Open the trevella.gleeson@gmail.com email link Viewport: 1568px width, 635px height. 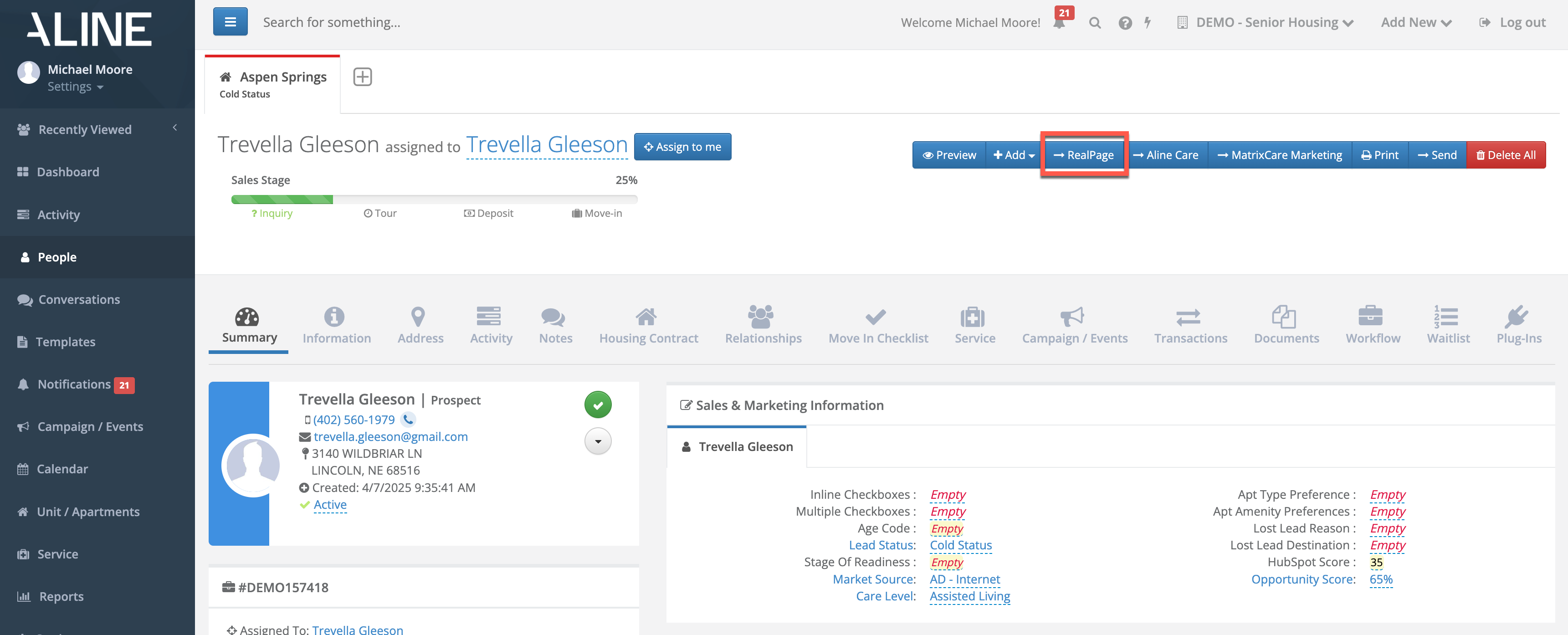[390, 436]
